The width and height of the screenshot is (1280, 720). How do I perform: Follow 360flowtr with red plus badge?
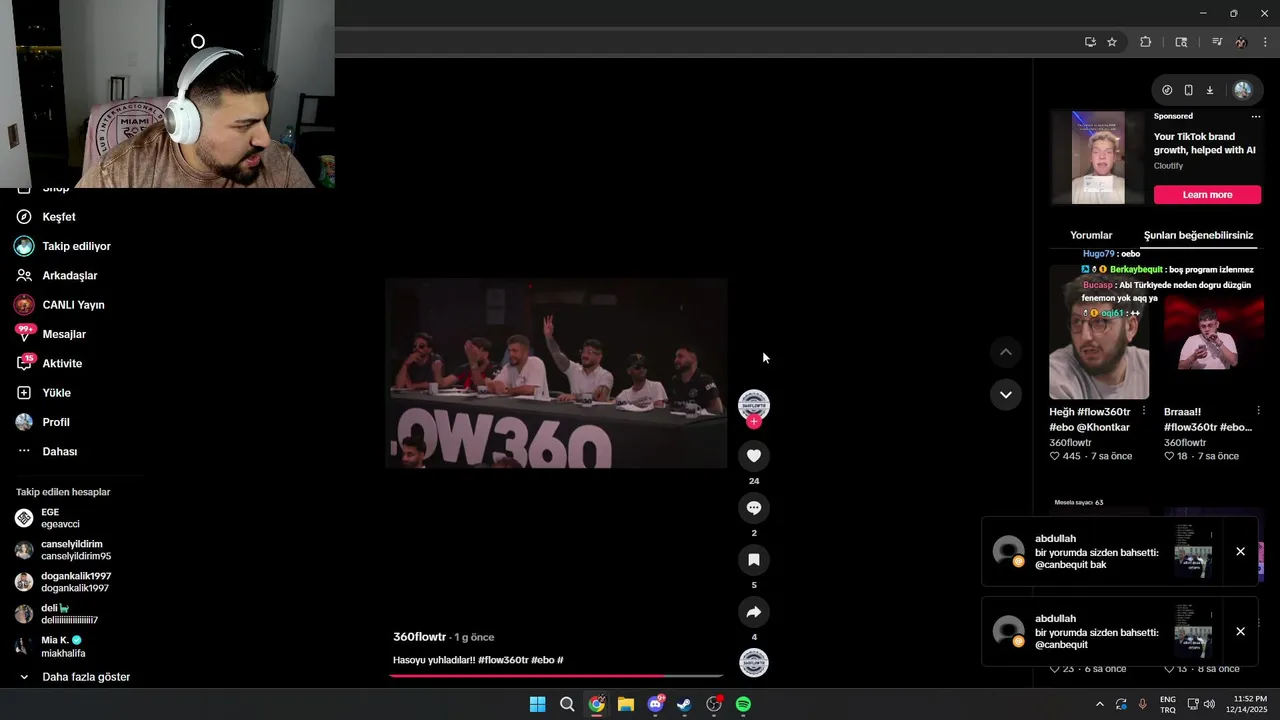tap(754, 422)
